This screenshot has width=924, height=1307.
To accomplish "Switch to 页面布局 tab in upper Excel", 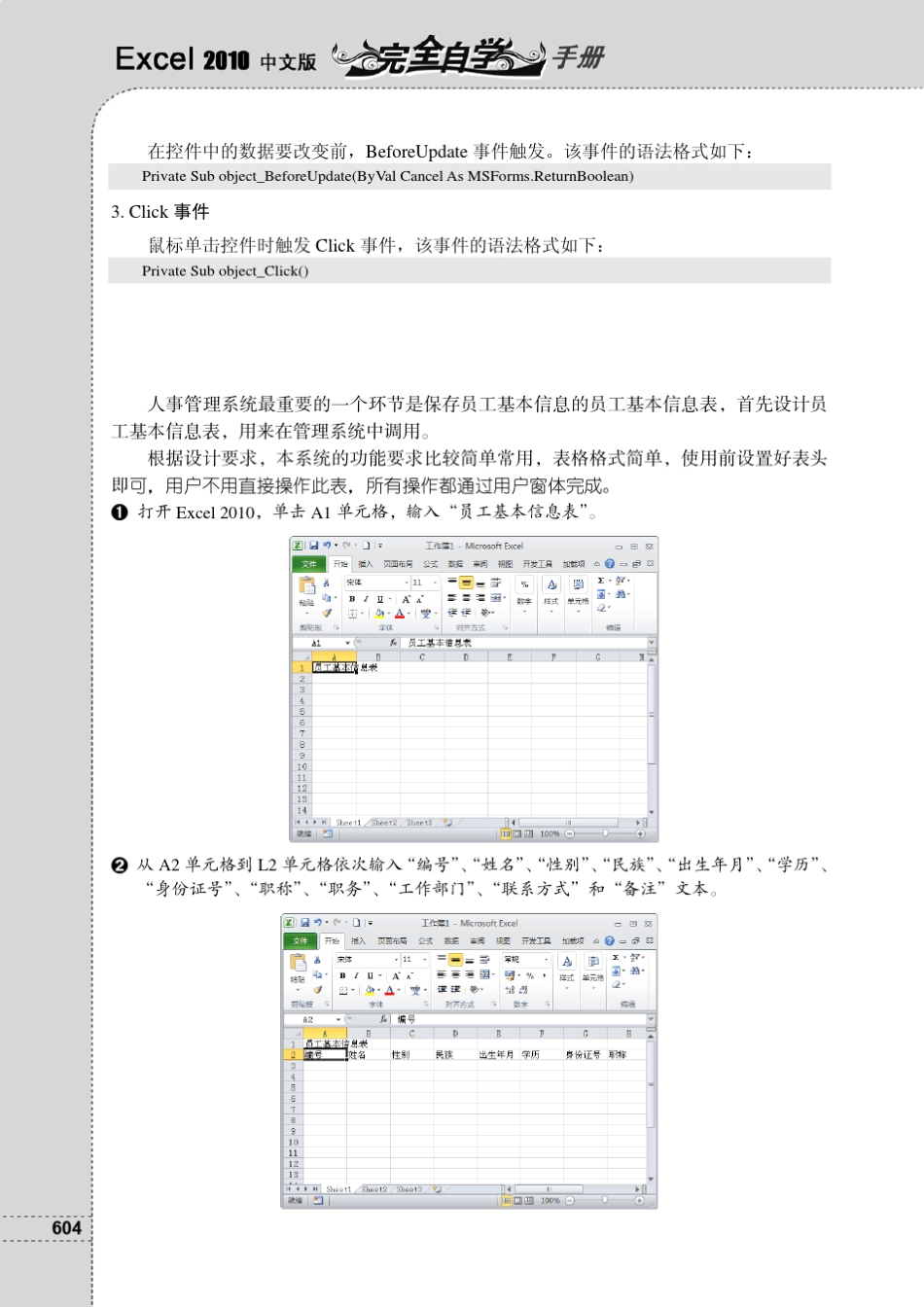I will [398, 564].
